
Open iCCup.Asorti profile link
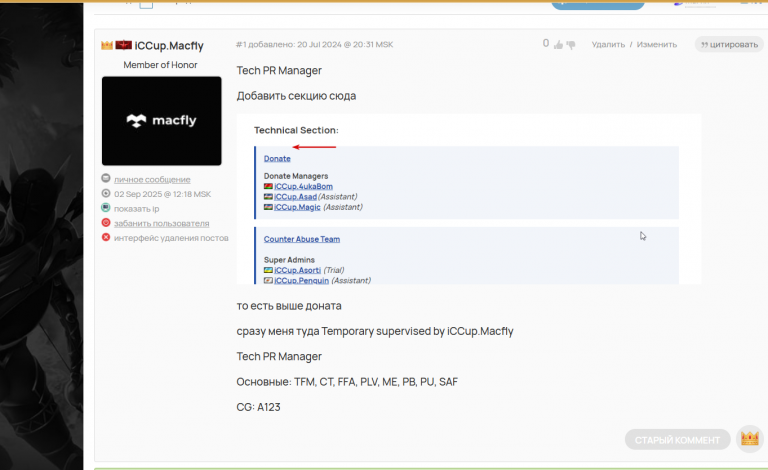(297, 270)
